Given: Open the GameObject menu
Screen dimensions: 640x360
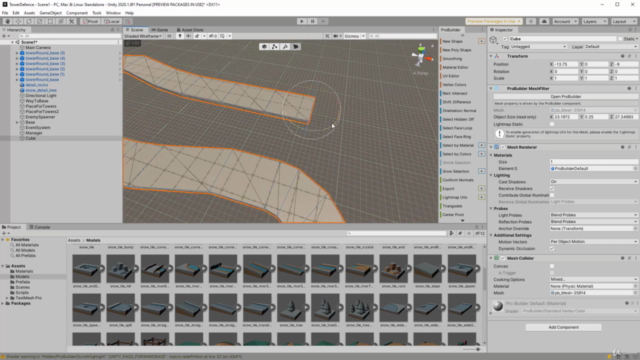Looking at the screenshot, I should [51, 13].
